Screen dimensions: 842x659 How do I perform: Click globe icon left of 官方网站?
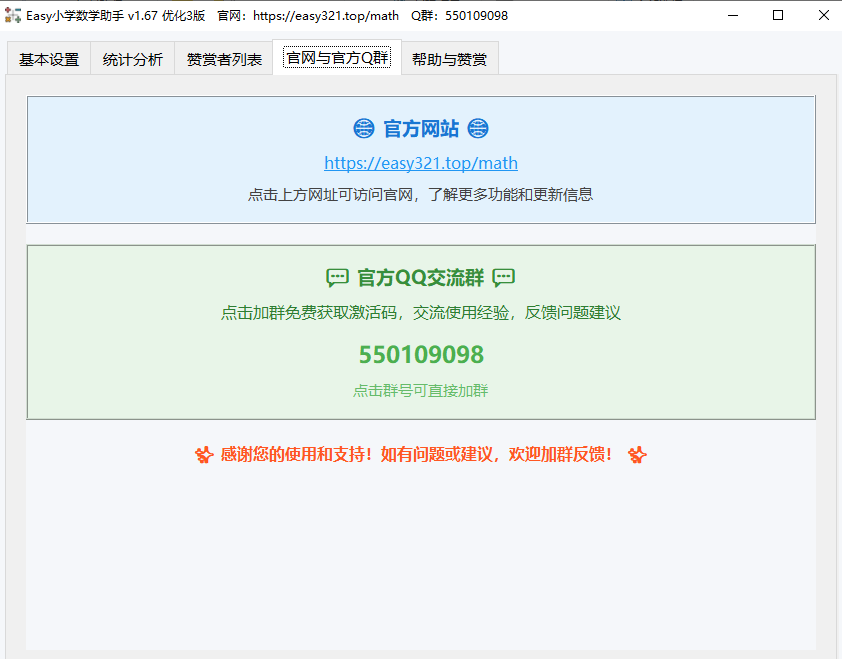(x=364, y=129)
